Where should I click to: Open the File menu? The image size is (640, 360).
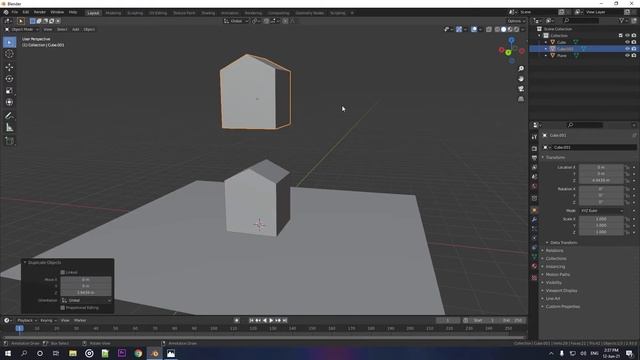(x=15, y=12)
